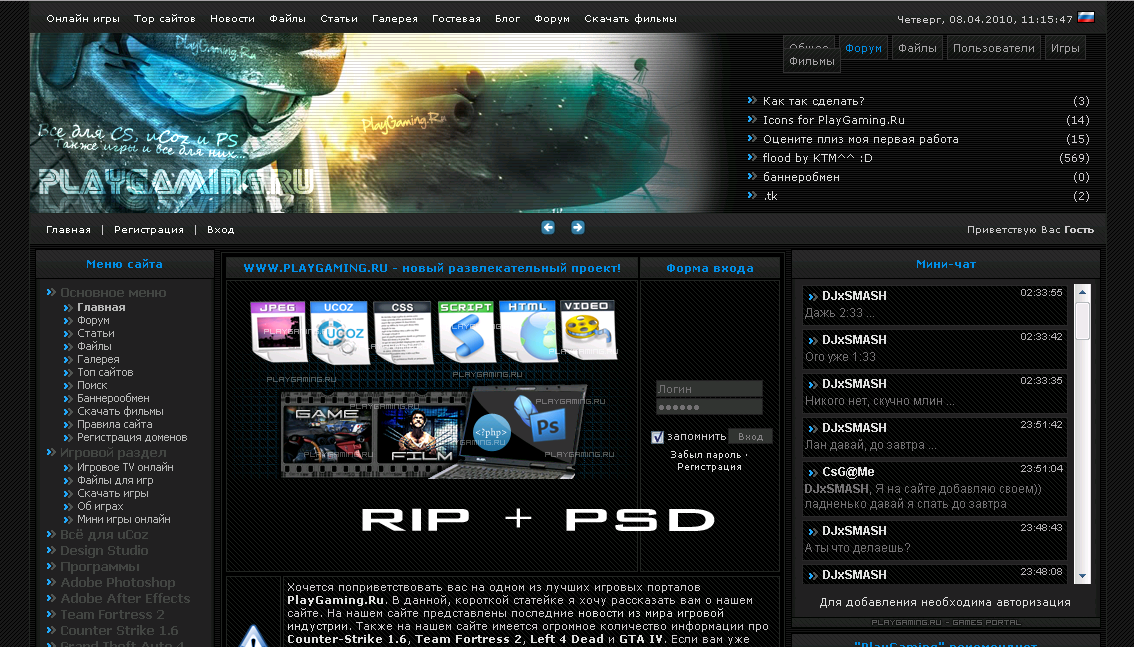Expand the Design Studio section
Viewport: 1134px width, 647px height.
(104, 551)
